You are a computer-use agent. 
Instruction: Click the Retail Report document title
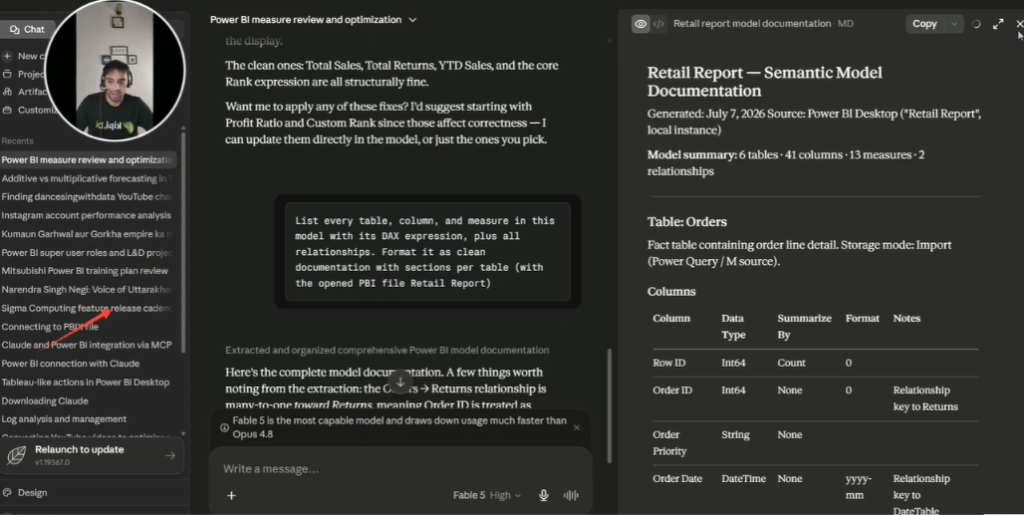(765, 82)
